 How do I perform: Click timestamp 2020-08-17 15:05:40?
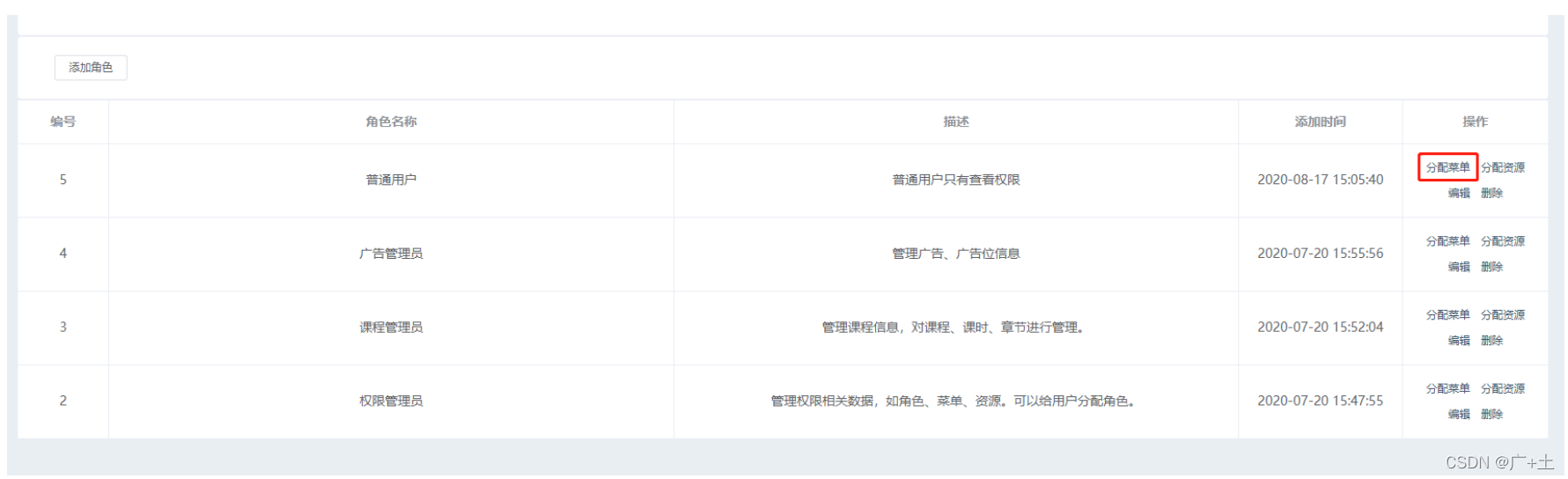(1320, 180)
